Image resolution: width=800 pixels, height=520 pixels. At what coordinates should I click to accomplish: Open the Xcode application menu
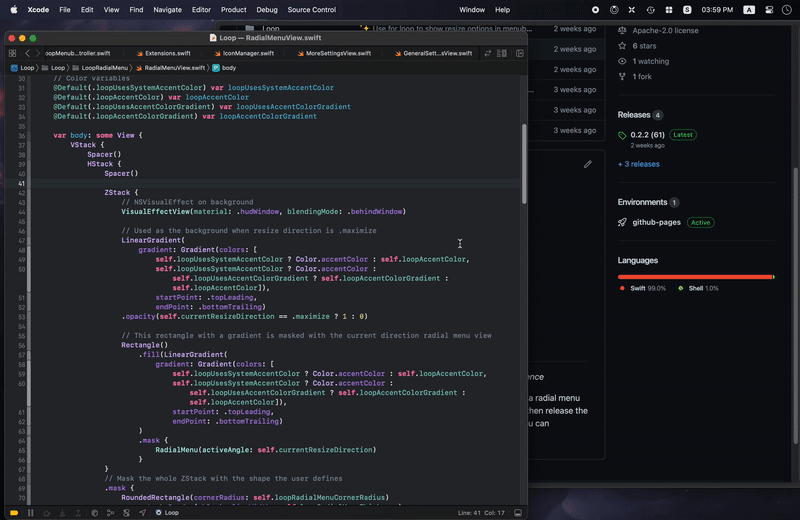38,10
